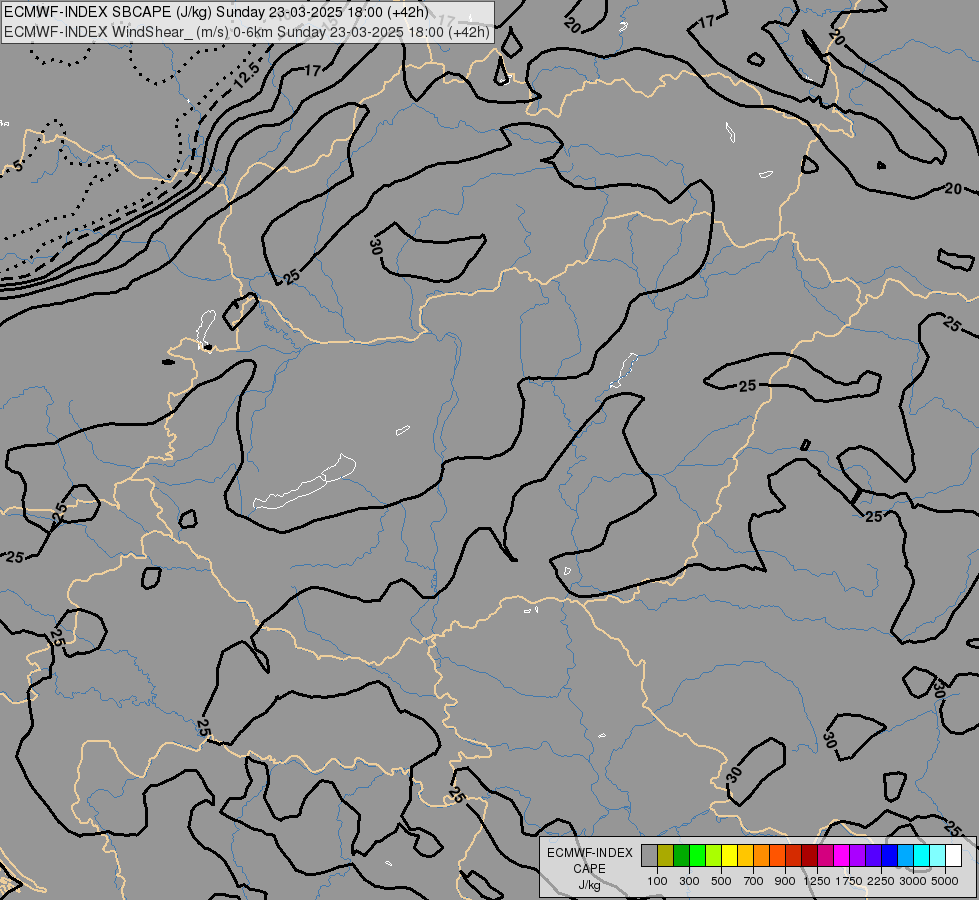This screenshot has width=979, height=900.
Task: Click the legend tick label 500
Action: (x=721, y=881)
